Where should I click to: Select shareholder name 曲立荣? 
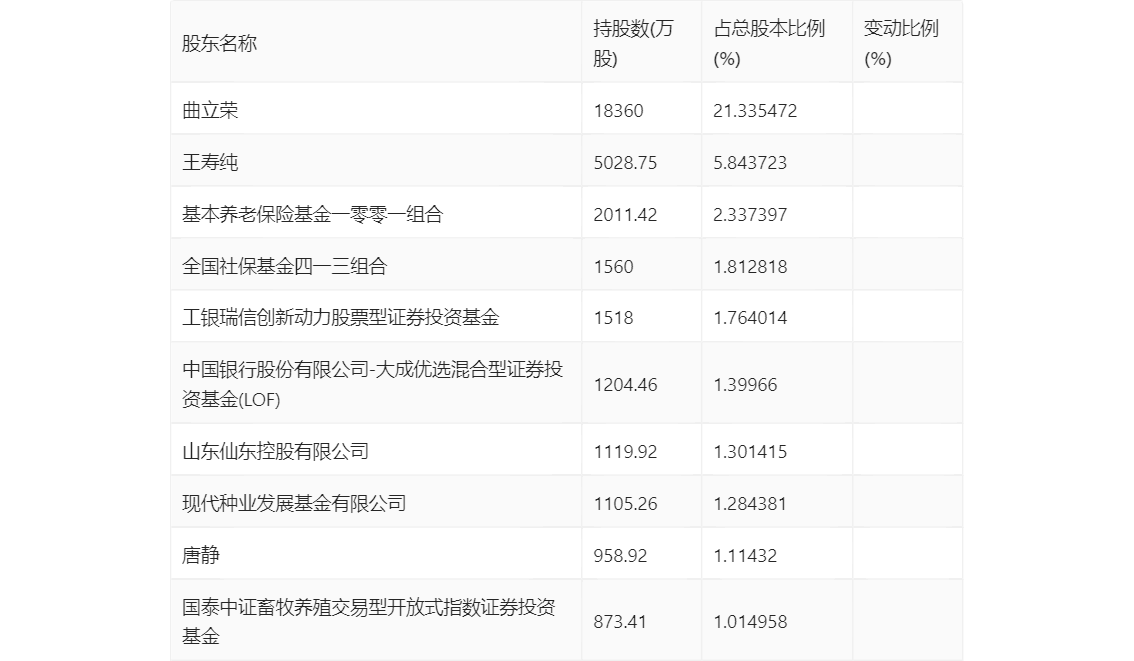coord(210,111)
